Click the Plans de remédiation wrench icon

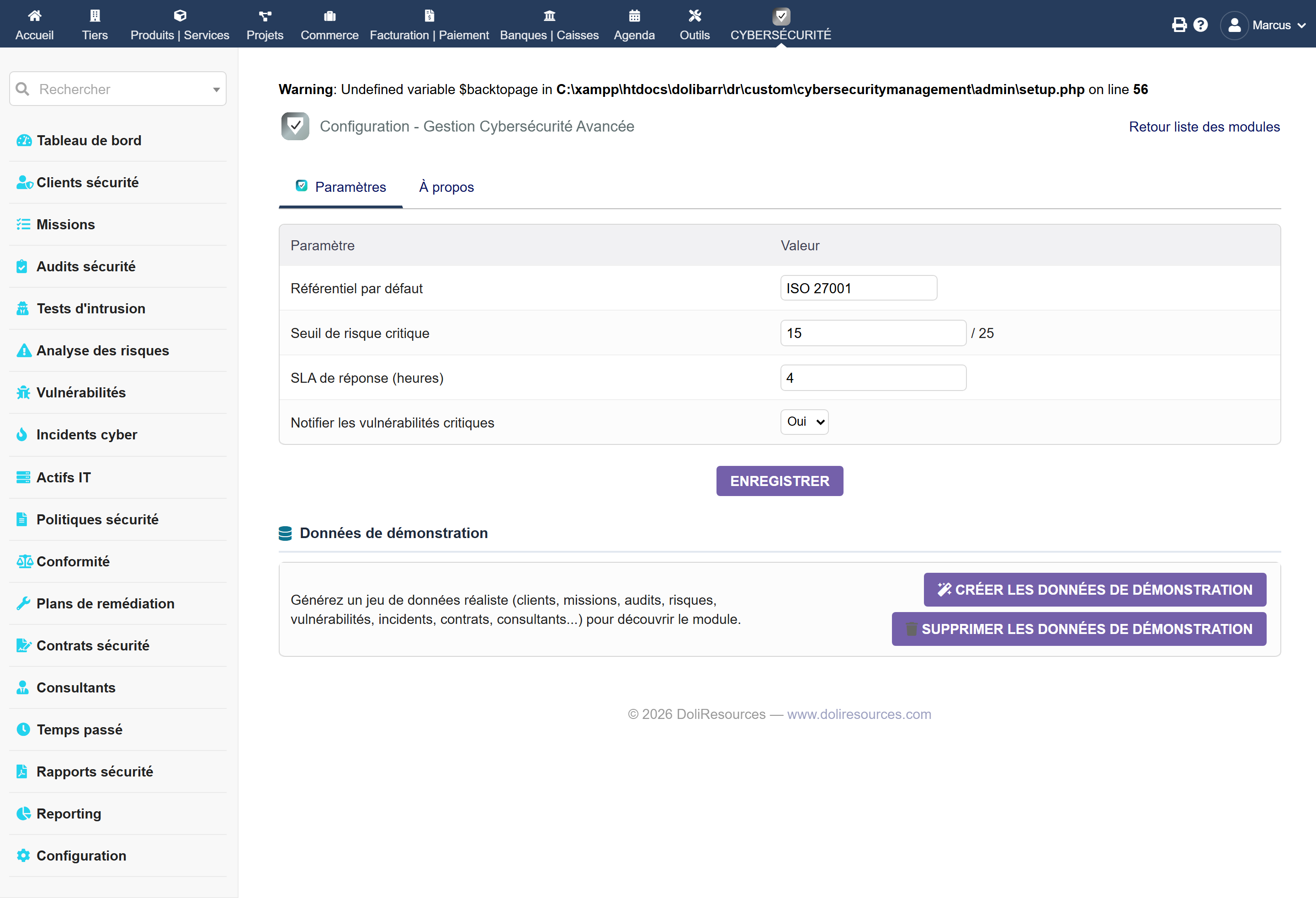23,603
